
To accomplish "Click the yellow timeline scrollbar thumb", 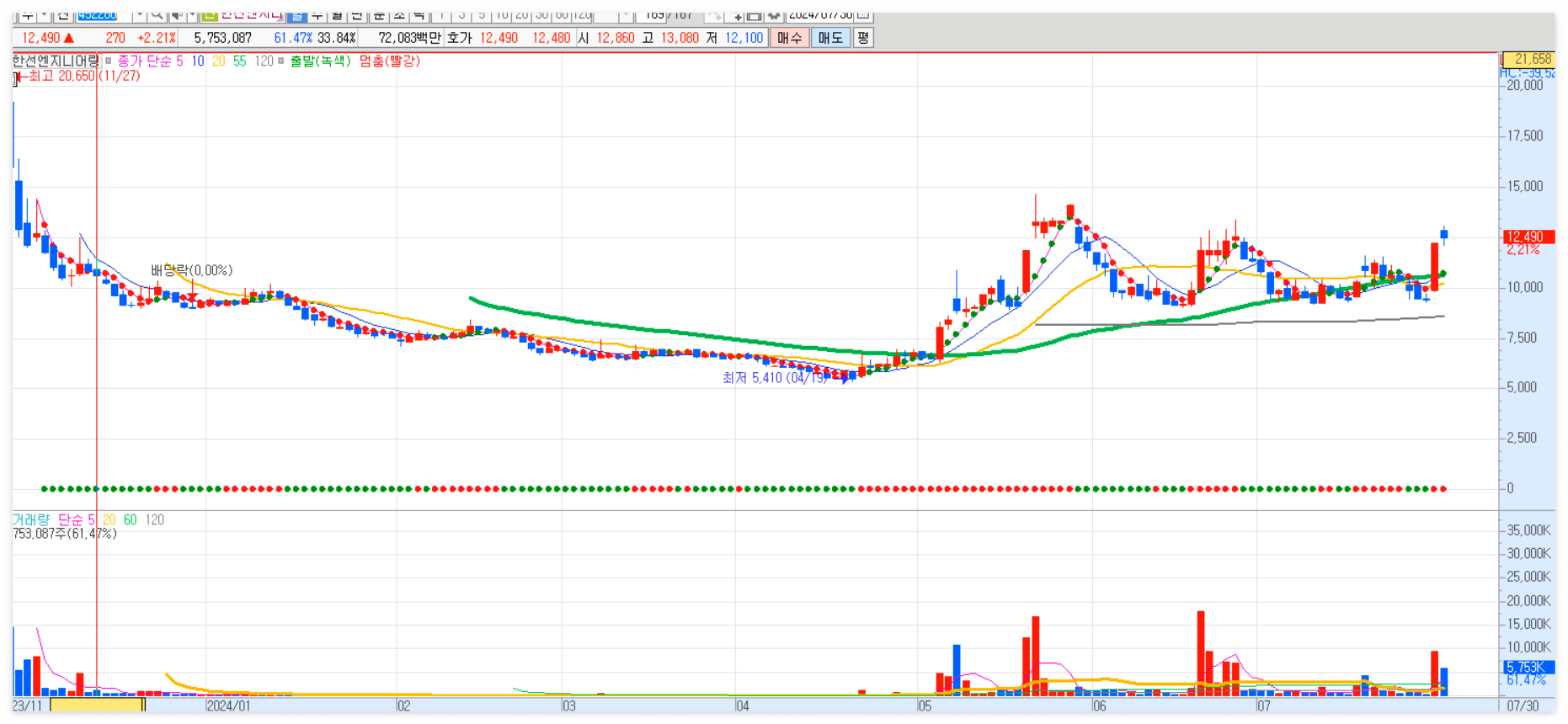I will click(97, 705).
